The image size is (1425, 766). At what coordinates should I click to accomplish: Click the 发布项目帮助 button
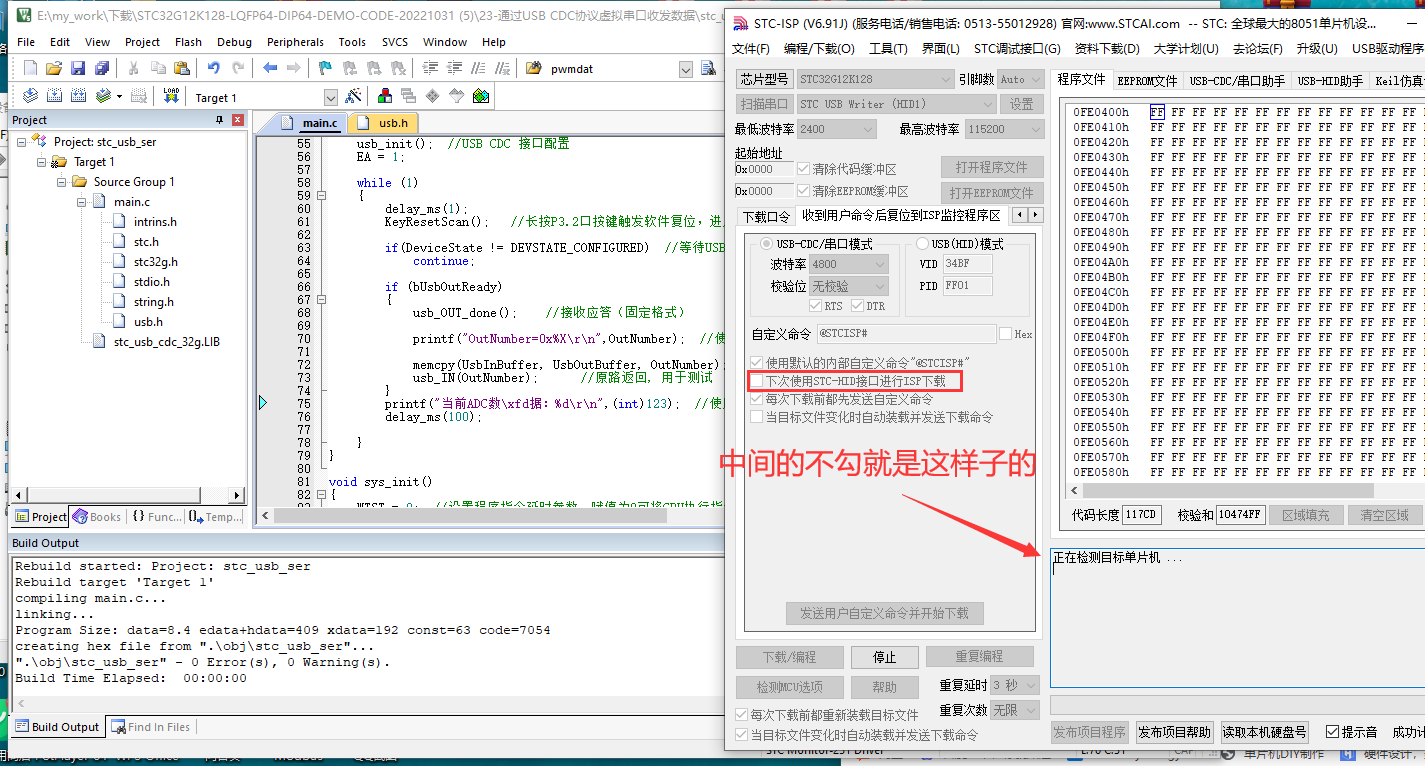click(x=1175, y=732)
